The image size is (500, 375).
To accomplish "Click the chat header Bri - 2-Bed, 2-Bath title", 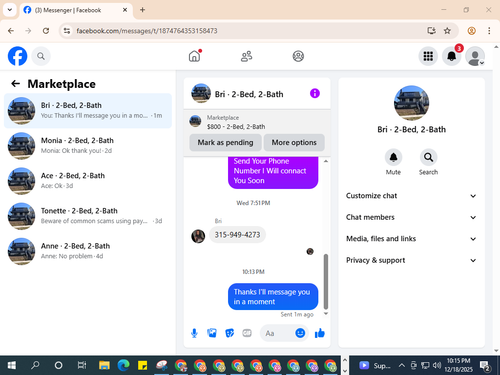I will click(x=249, y=94).
